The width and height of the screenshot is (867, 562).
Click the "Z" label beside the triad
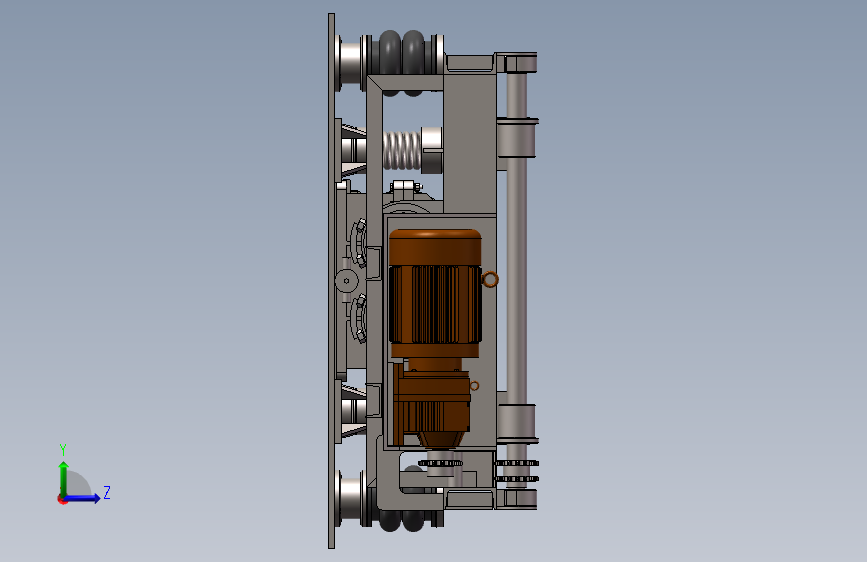(107, 492)
